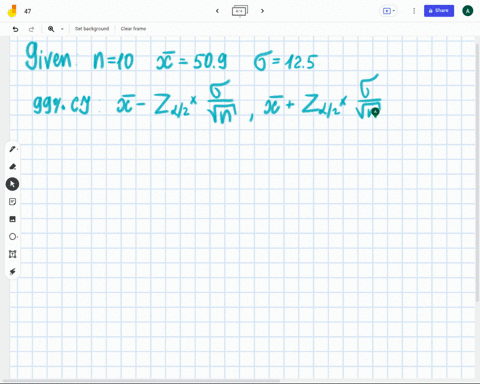This screenshot has width=480, height=384.
Task: Expand the frame bar thumbnail
Action: tap(240, 11)
